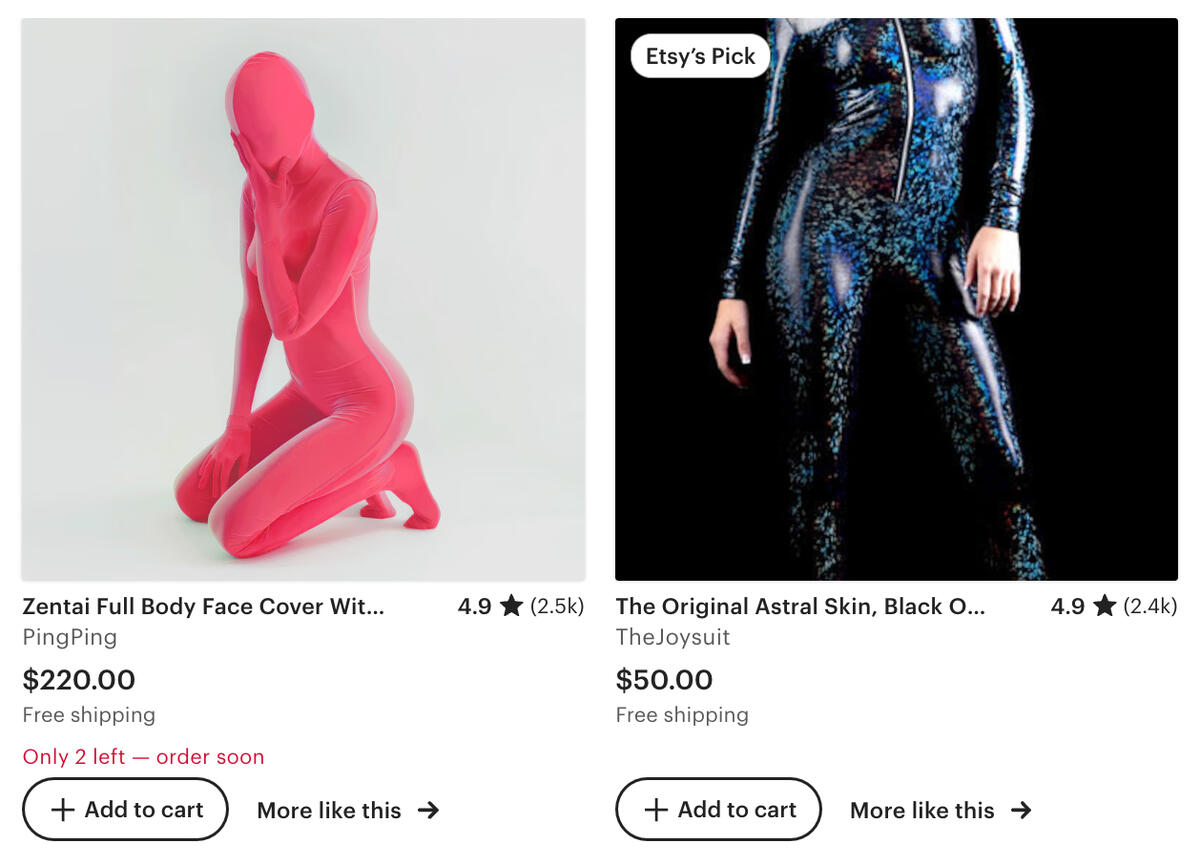Open The Original Astral Skin listing title
Screen dimensions: 1200x864
(x=800, y=606)
